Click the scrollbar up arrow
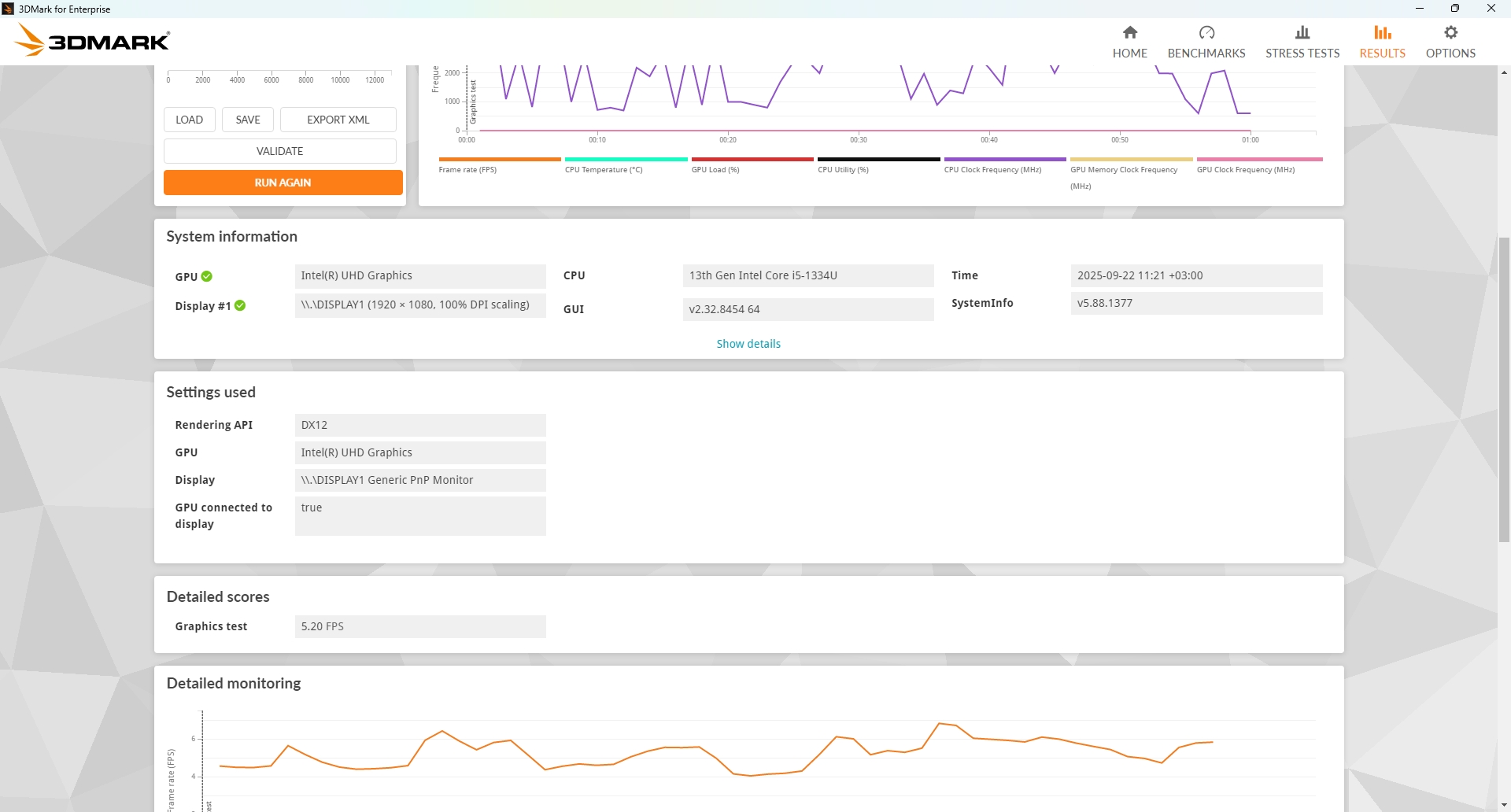Viewport: 1511px width, 812px height. click(x=1504, y=72)
